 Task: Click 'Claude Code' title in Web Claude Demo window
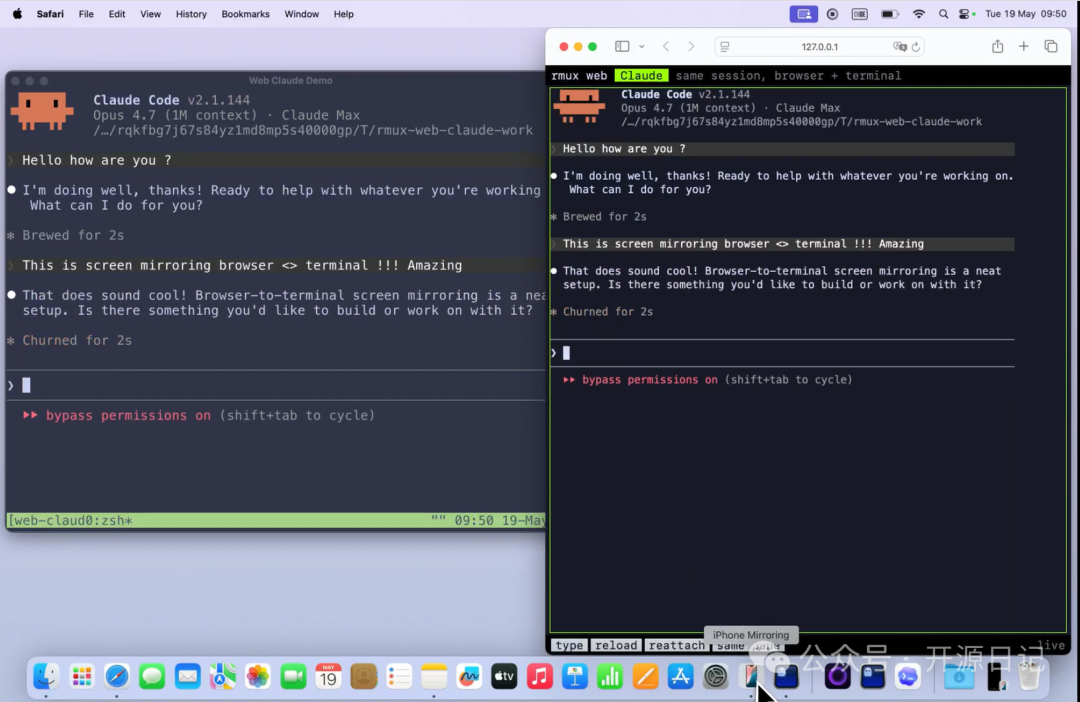pos(136,100)
